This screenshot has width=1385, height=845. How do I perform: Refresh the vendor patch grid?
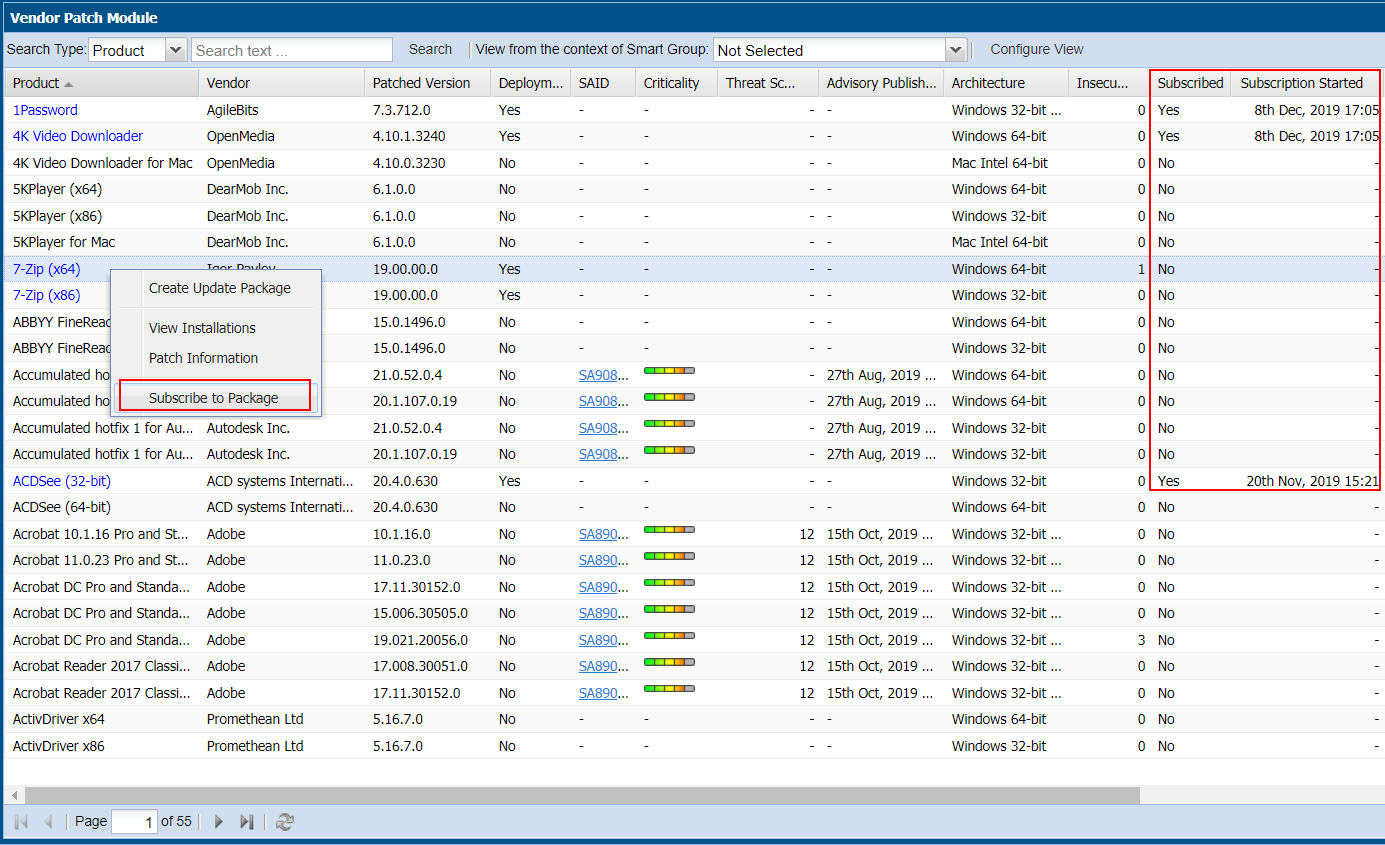(285, 822)
